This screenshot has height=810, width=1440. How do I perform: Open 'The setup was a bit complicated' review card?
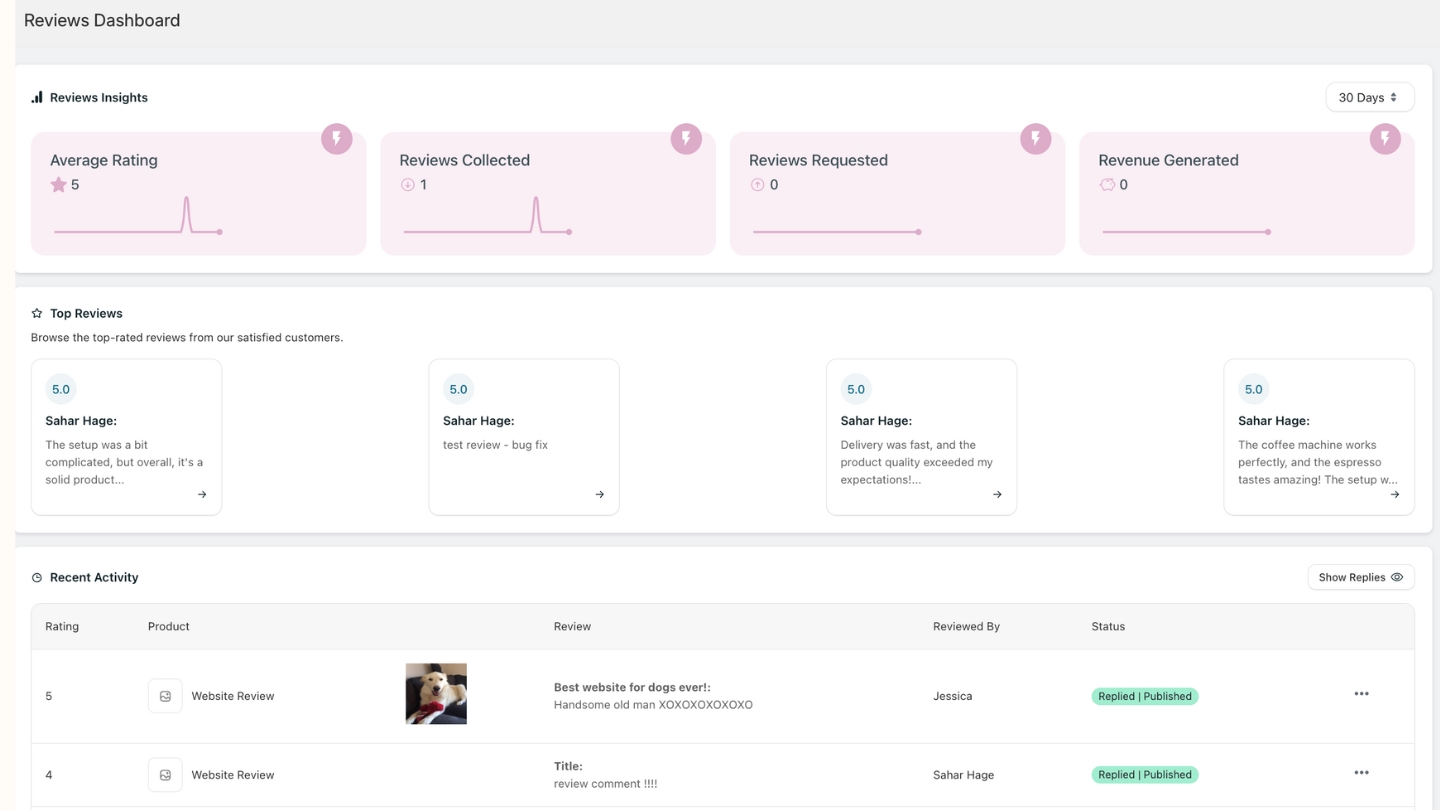coord(126,437)
